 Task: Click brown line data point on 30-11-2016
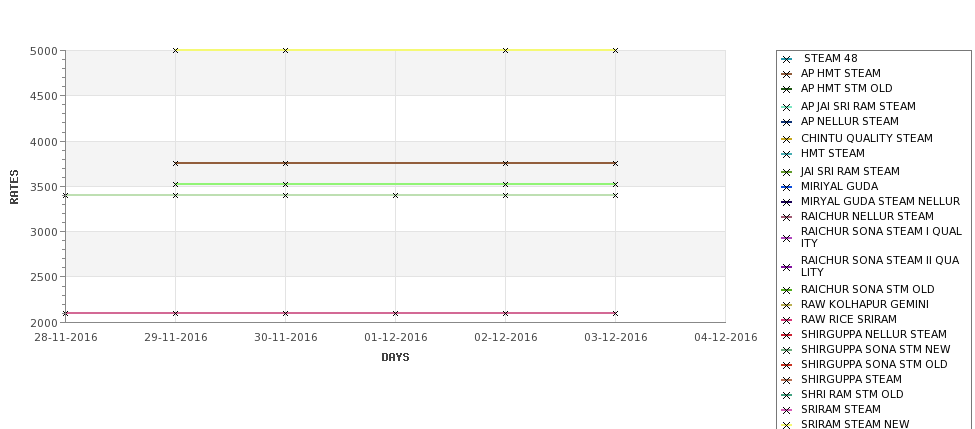coord(285,164)
